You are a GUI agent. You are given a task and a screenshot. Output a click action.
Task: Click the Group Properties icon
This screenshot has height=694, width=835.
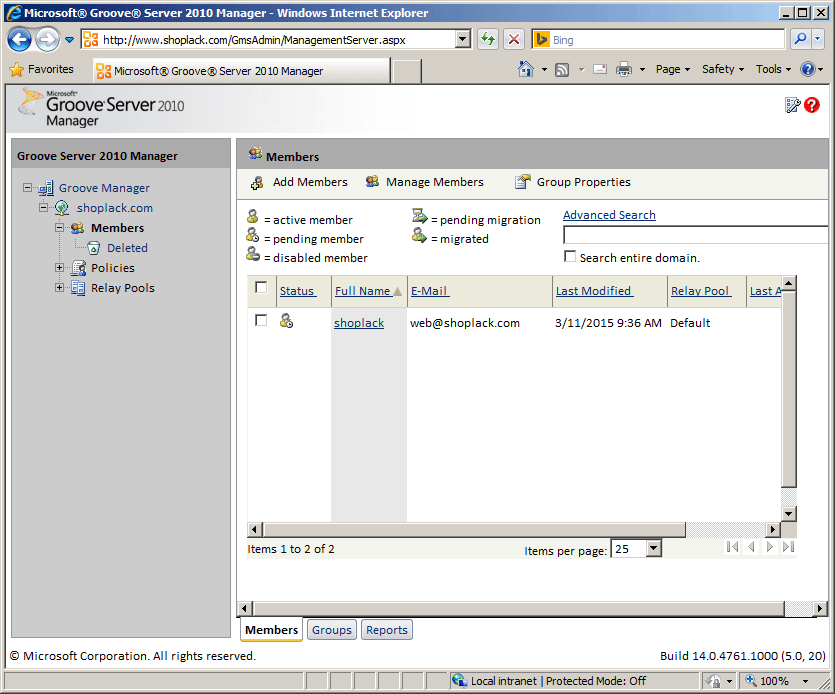[x=522, y=182]
